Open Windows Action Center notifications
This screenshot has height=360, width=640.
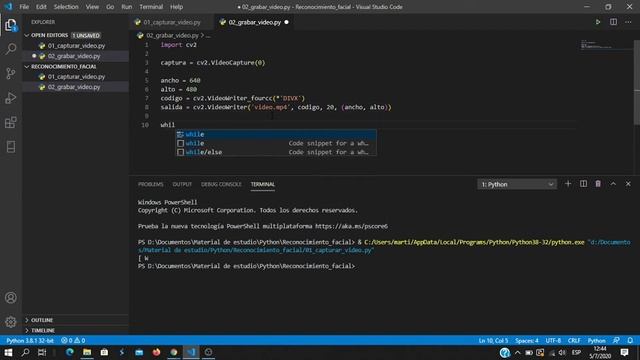click(624, 352)
